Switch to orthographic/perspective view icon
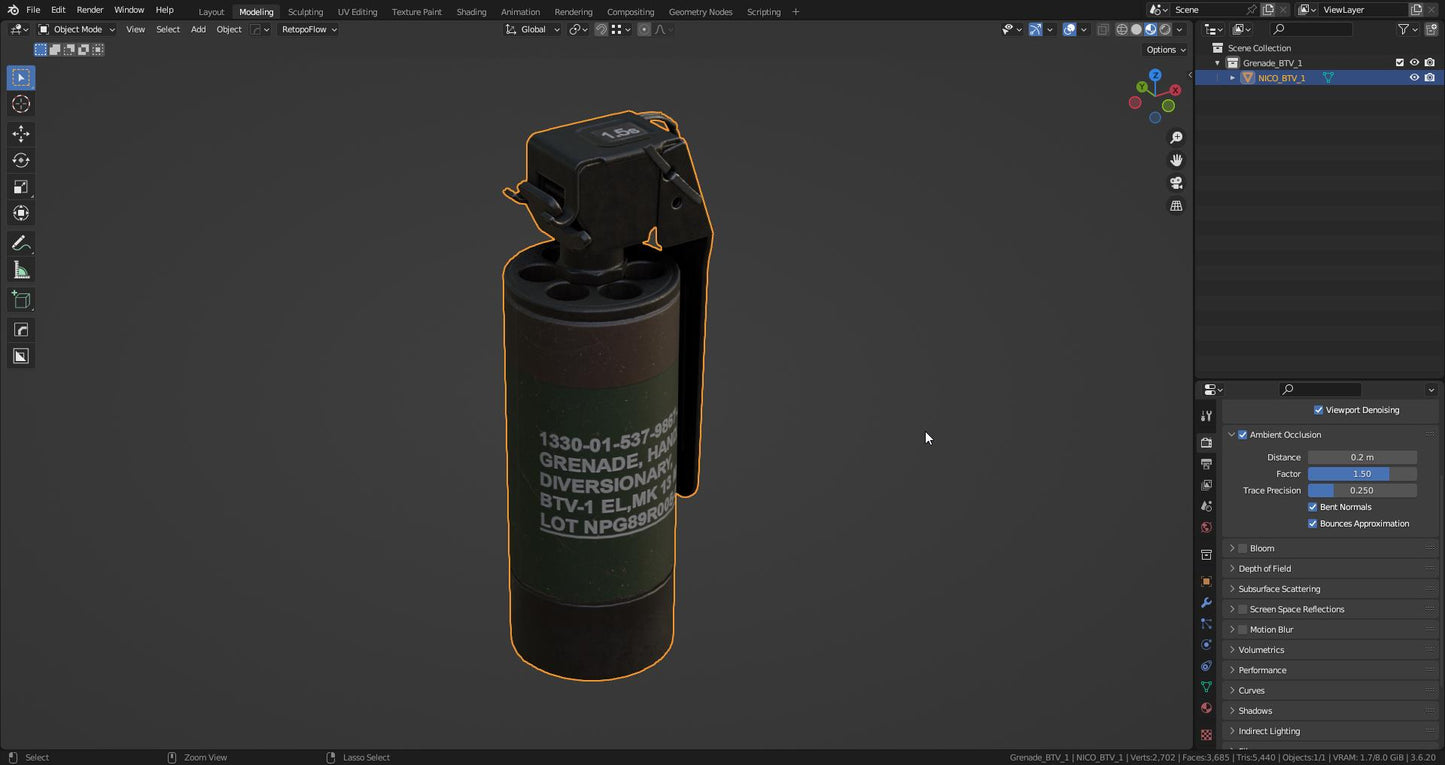The image size is (1445, 765). coord(1176,206)
